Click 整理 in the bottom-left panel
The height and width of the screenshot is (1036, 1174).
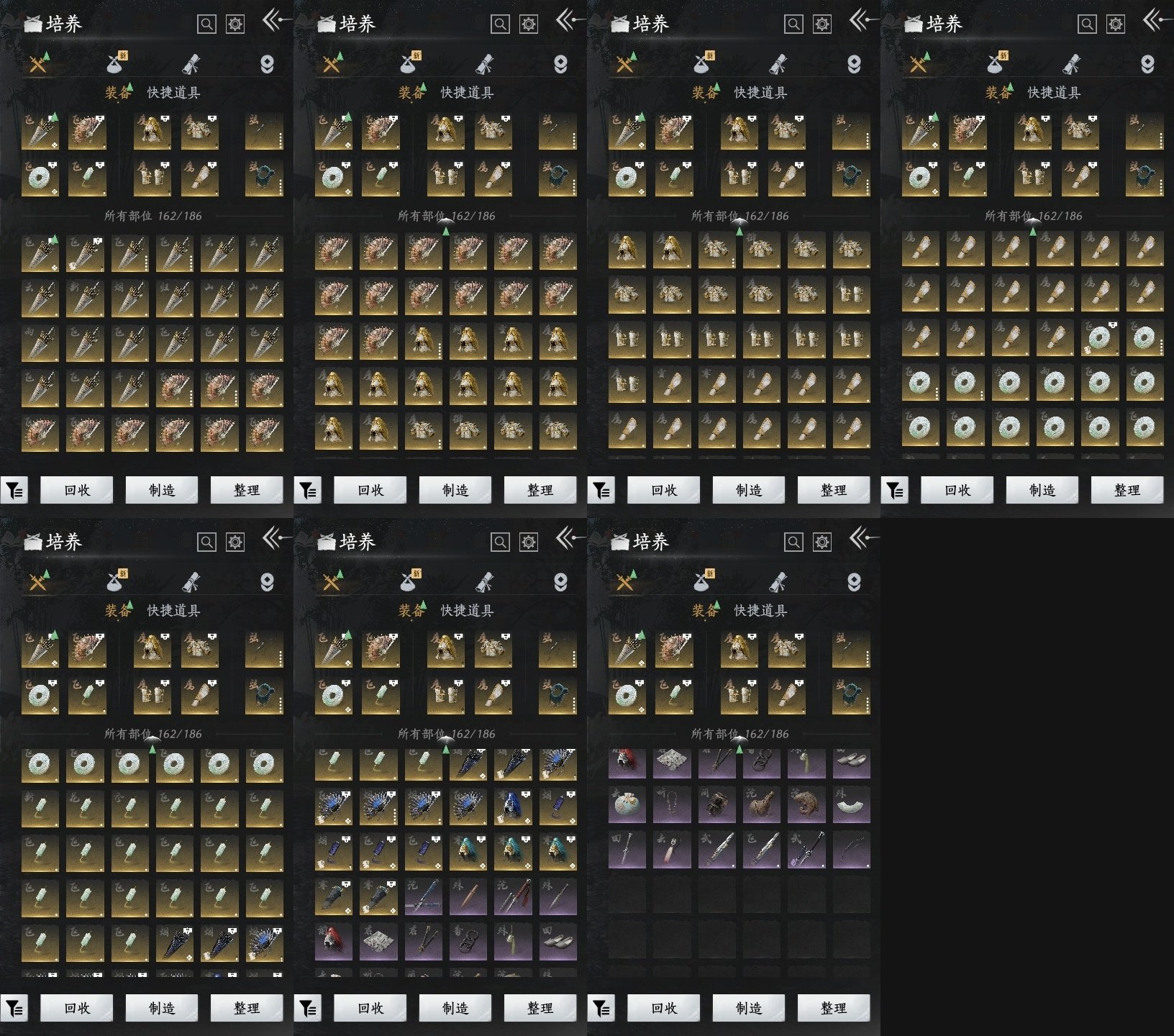coord(247,1009)
